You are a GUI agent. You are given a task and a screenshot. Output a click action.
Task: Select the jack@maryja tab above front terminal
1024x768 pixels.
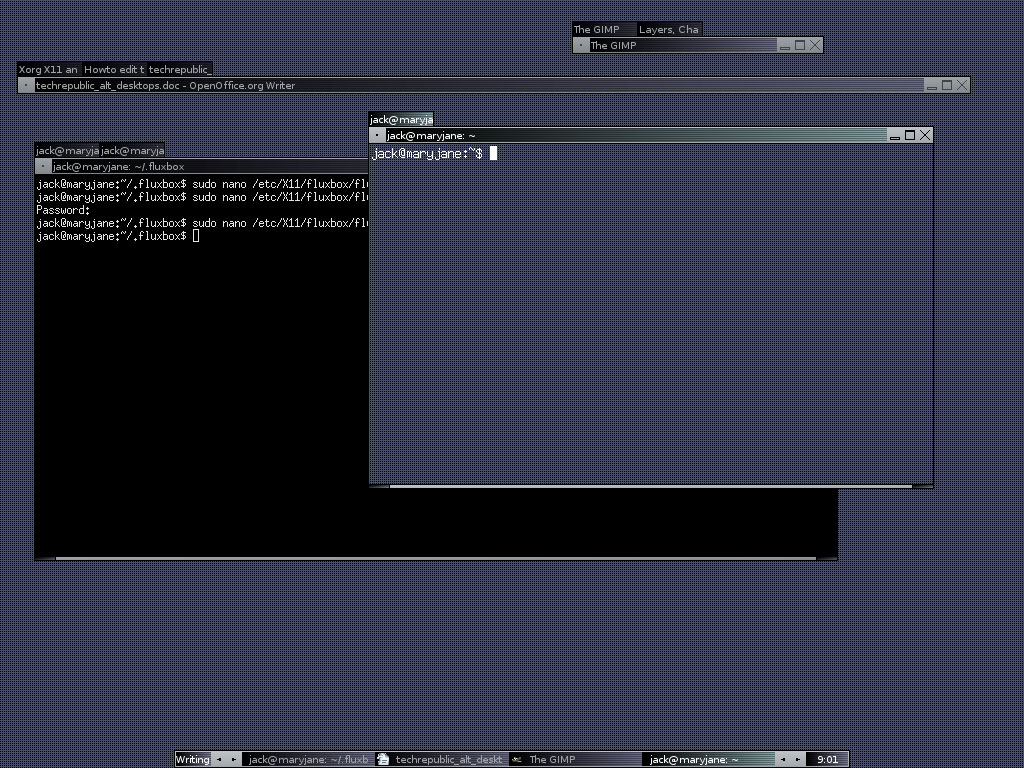pyautogui.click(x=401, y=120)
